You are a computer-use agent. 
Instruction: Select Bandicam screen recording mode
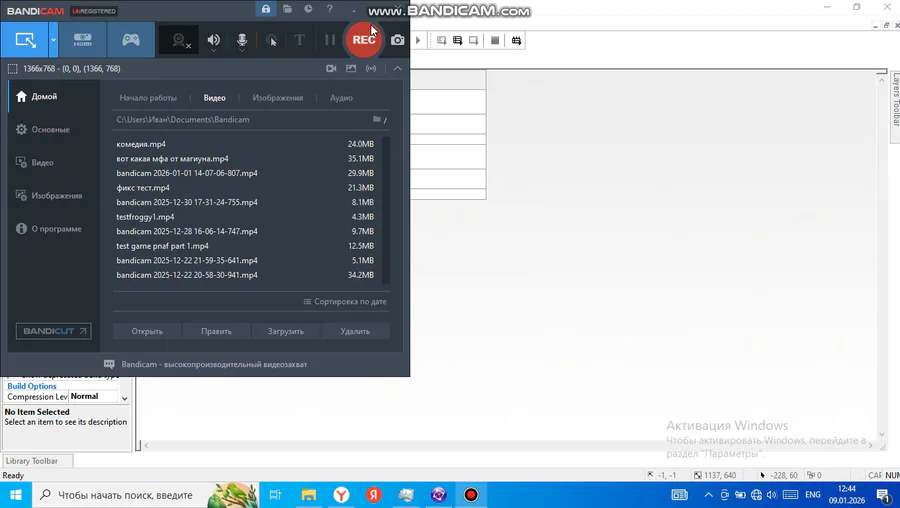[x=25, y=40]
